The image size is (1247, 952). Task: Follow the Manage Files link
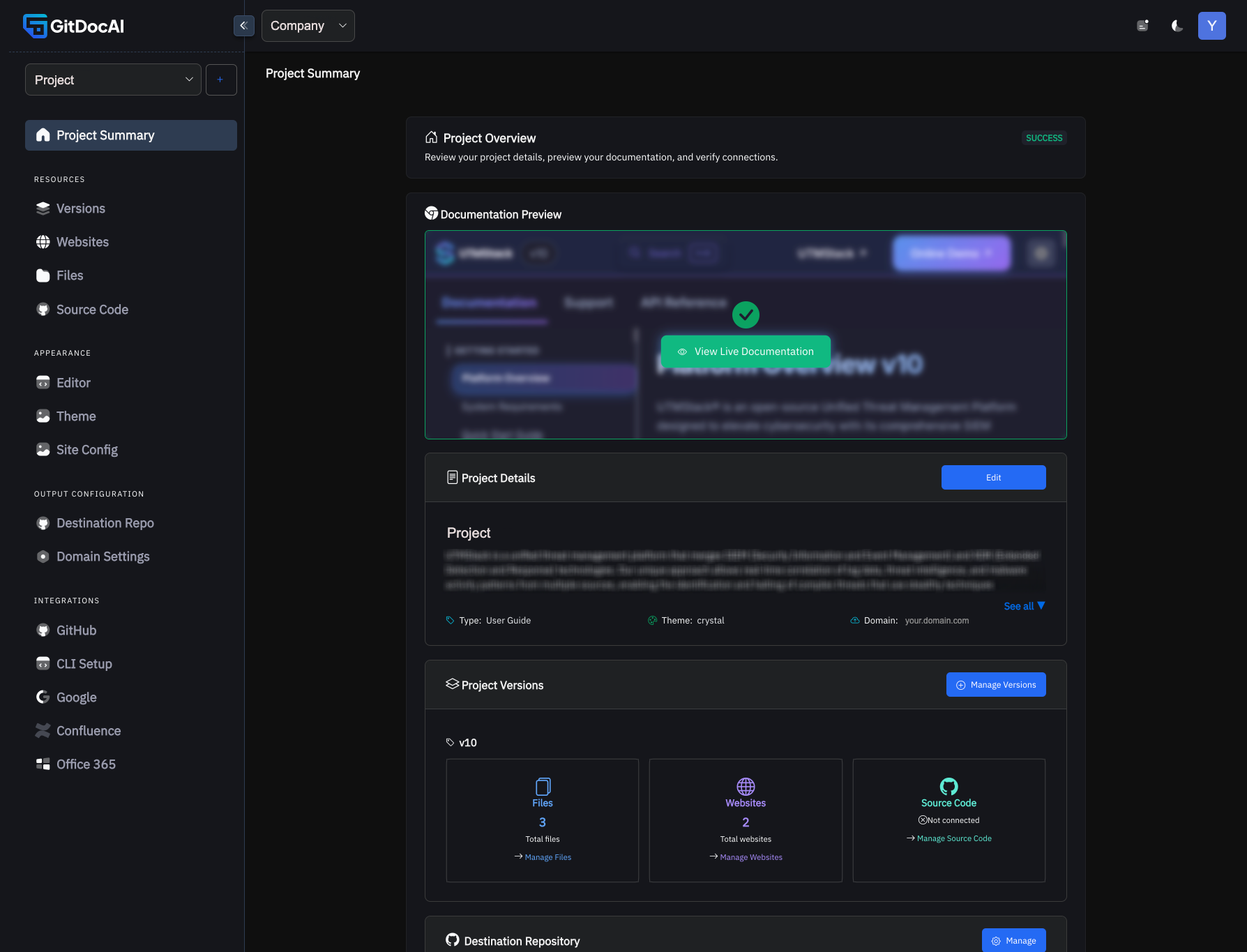(547, 857)
